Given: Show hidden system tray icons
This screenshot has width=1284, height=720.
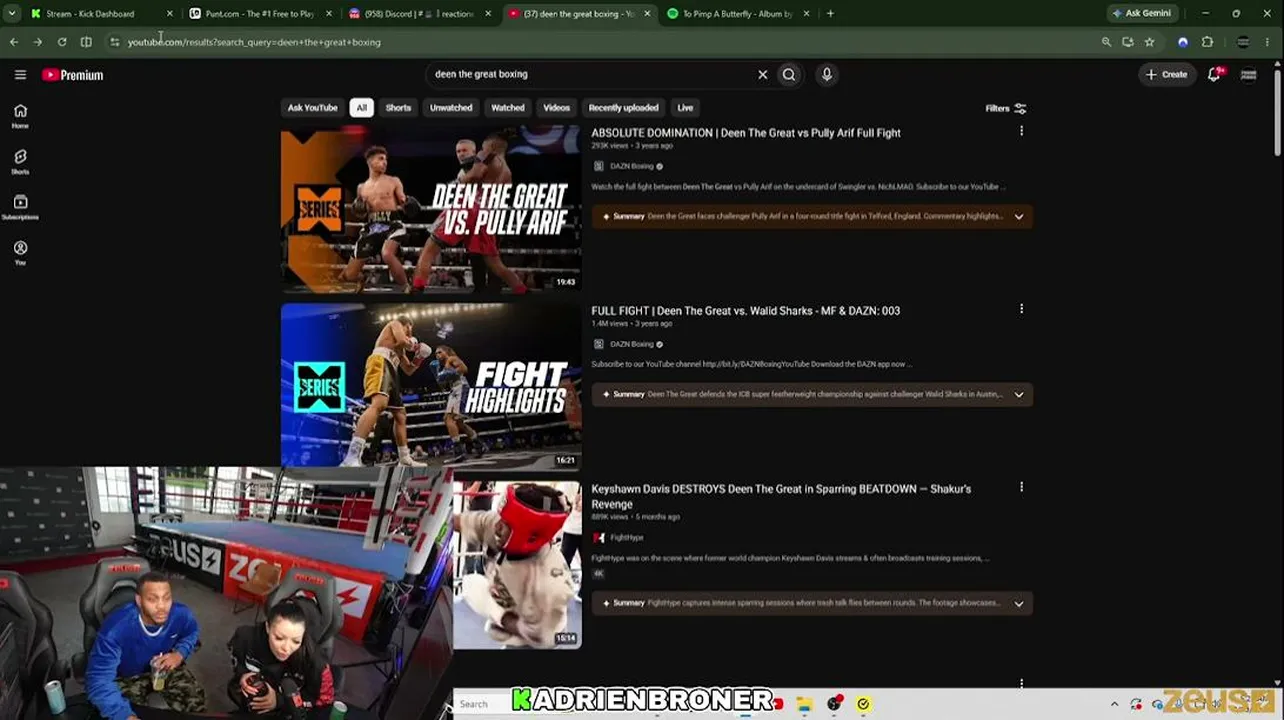Looking at the screenshot, I should (1114, 704).
